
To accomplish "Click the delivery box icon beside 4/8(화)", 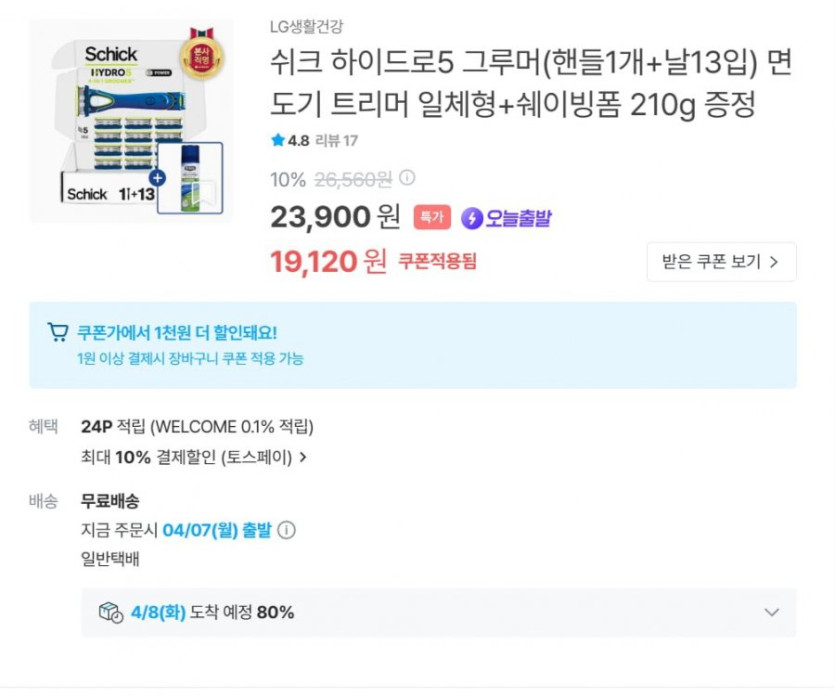I will 110,612.
